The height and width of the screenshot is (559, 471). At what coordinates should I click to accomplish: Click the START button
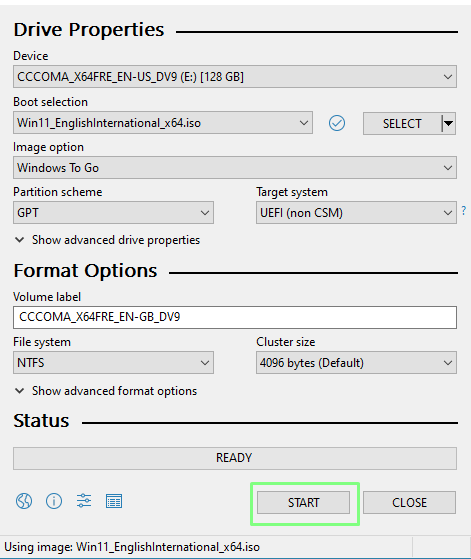(303, 502)
